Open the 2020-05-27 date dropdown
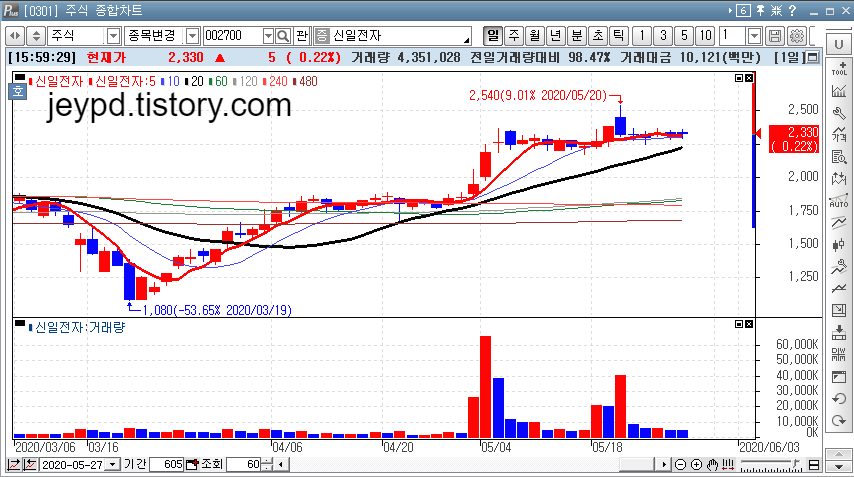 point(113,464)
